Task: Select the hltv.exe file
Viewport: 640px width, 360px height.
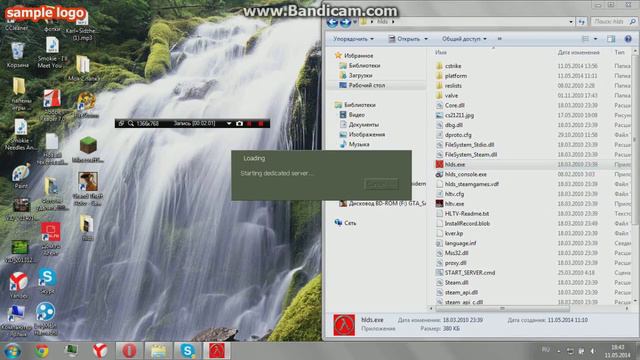Action: pos(454,204)
